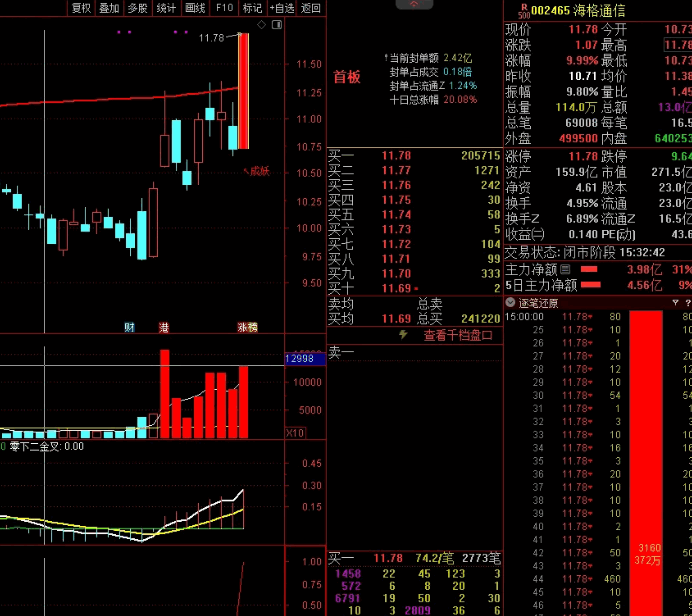Click the detail icon beside 主力净额
Viewport: 692px width, 616px height.
point(565,269)
